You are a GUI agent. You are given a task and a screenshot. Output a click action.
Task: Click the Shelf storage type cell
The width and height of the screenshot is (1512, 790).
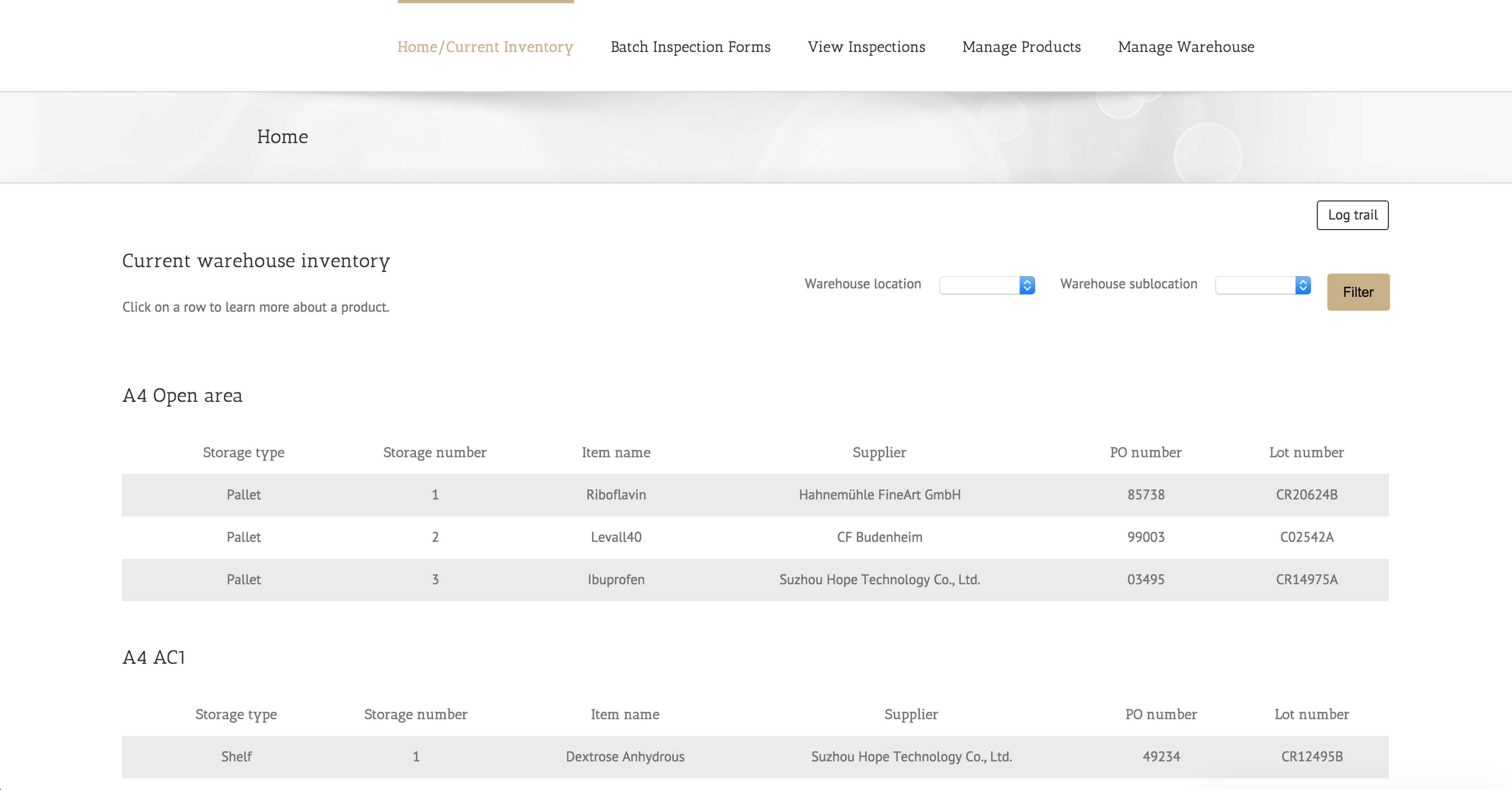click(x=237, y=757)
